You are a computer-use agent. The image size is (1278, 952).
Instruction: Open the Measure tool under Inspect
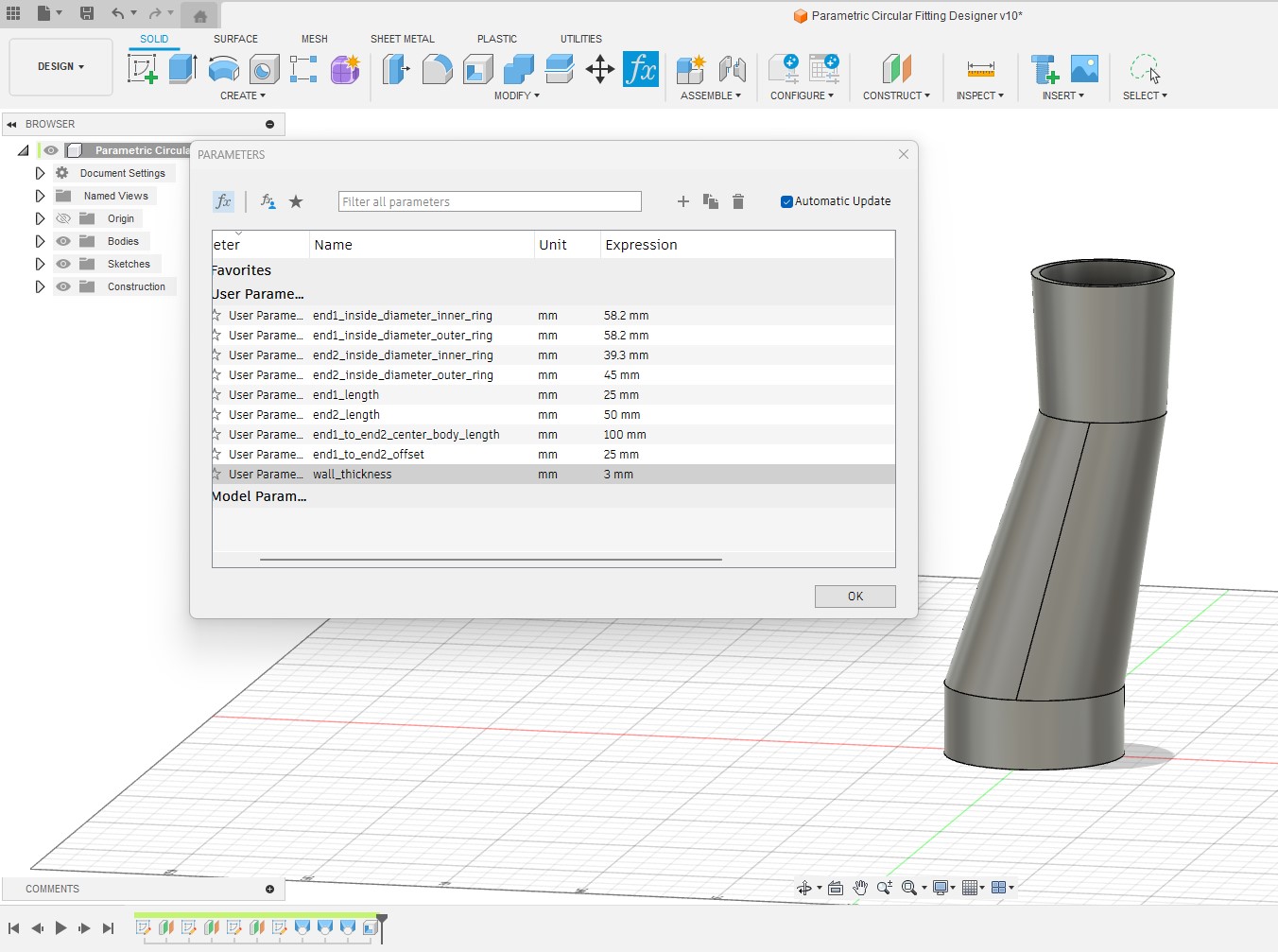[x=980, y=68]
